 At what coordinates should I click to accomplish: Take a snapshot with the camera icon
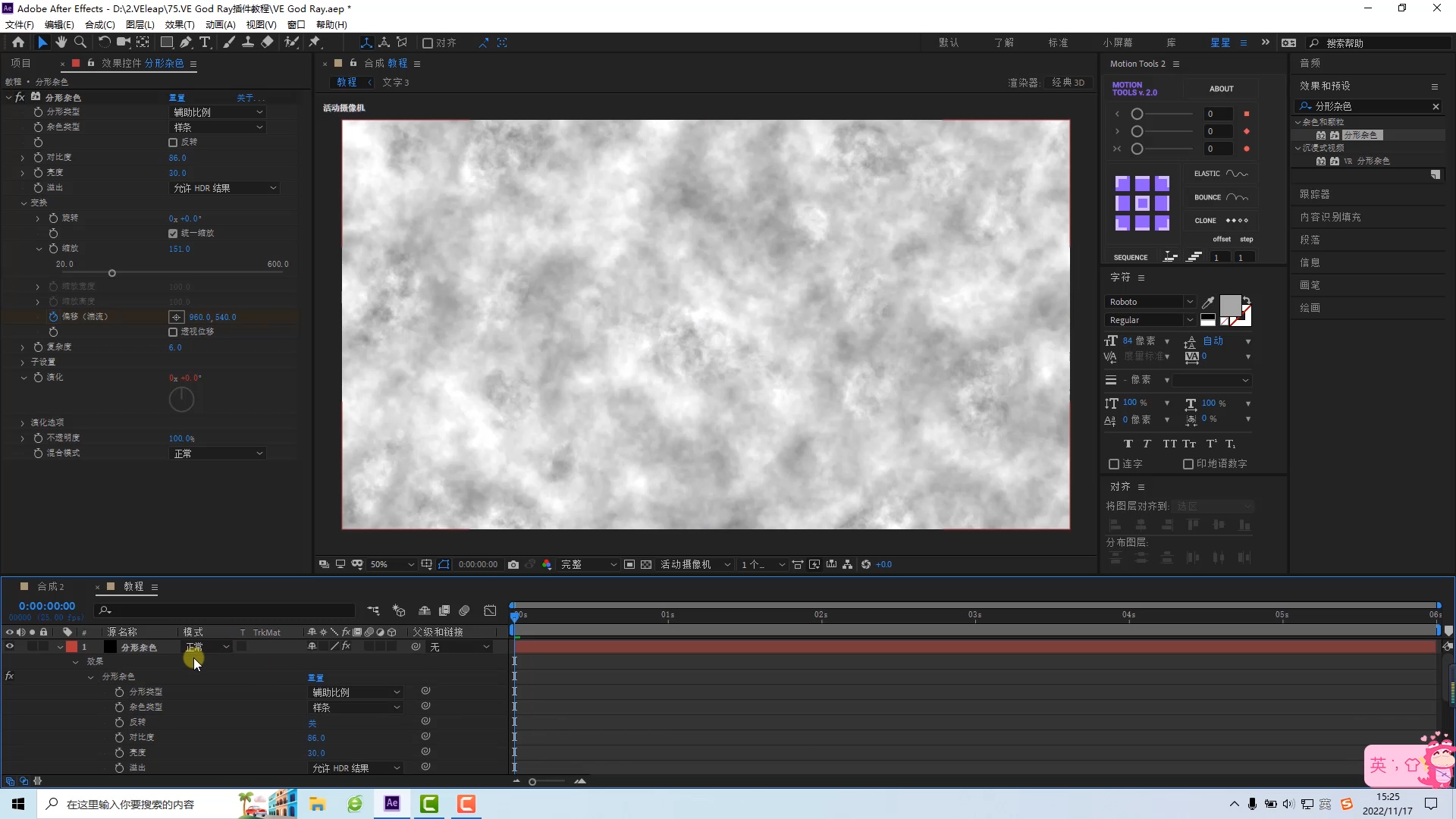click(513, 564)
